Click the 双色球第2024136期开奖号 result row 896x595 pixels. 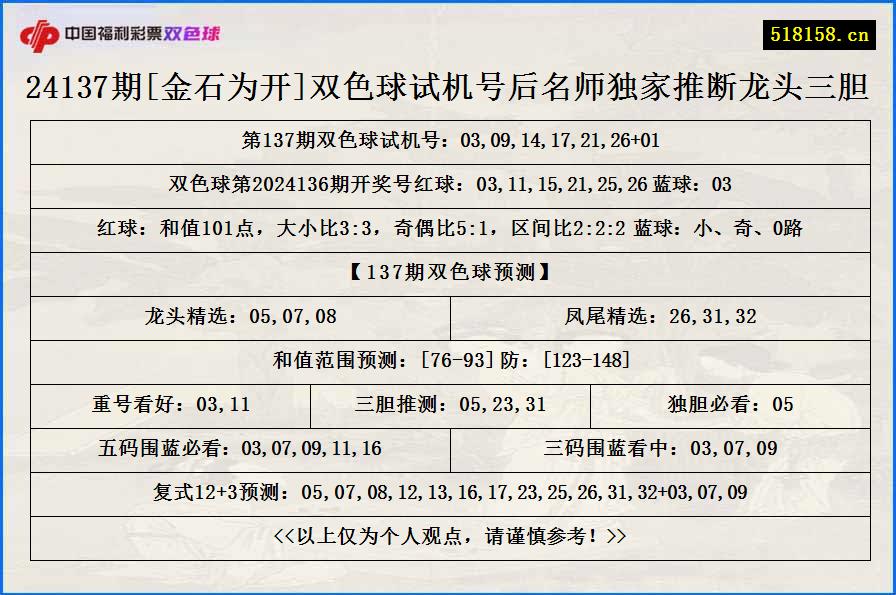pyautogui.click(x=448, y=185)
